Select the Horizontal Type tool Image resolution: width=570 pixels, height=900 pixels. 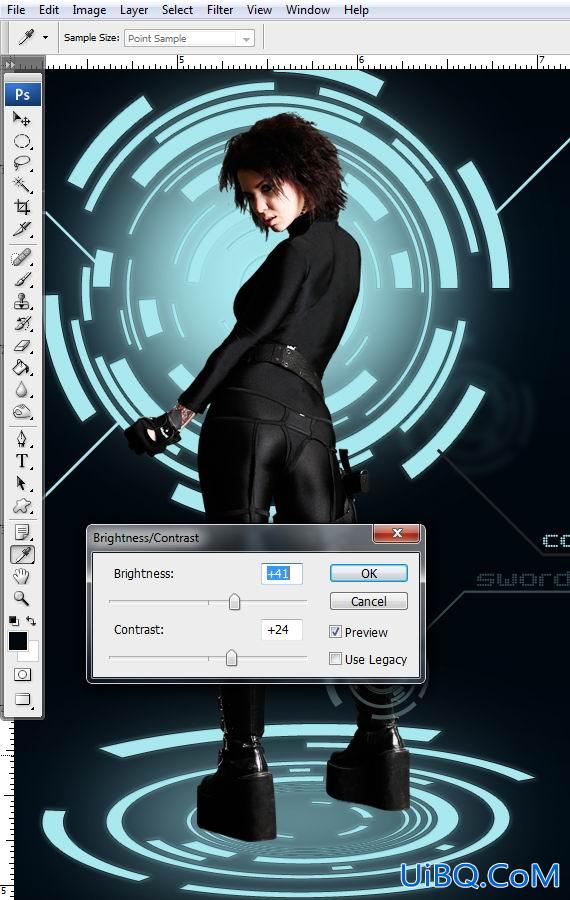pyautogui.click(x=22, y=461)
